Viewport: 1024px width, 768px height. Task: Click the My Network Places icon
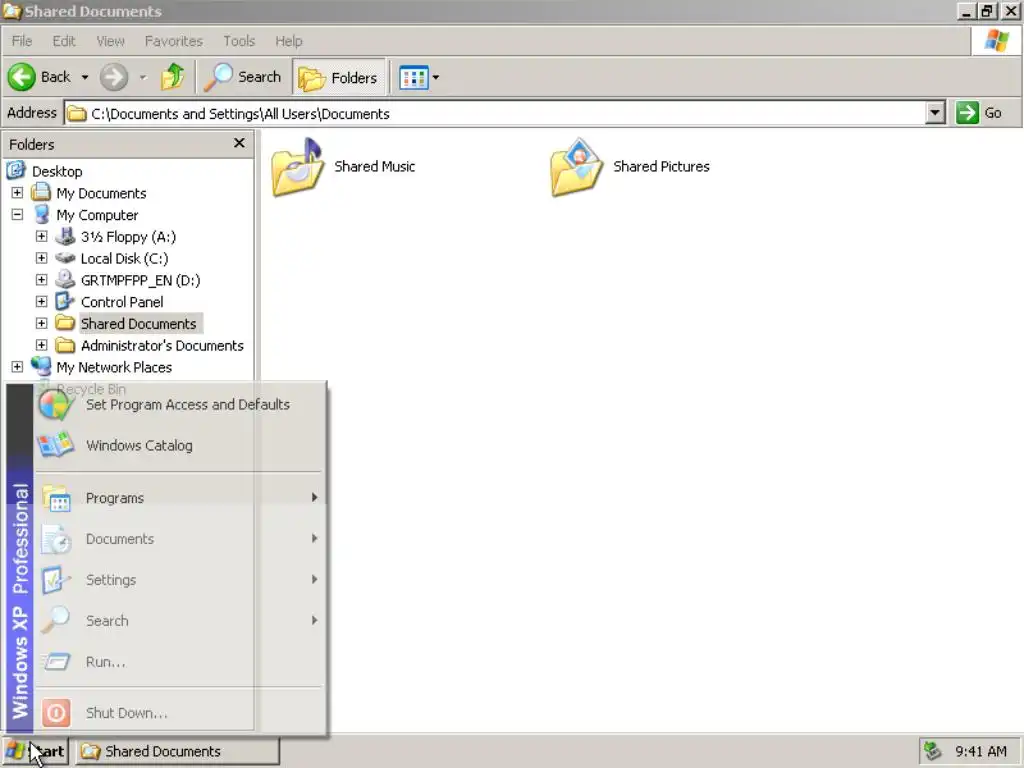pyautogui.click(x=41, y=366)
